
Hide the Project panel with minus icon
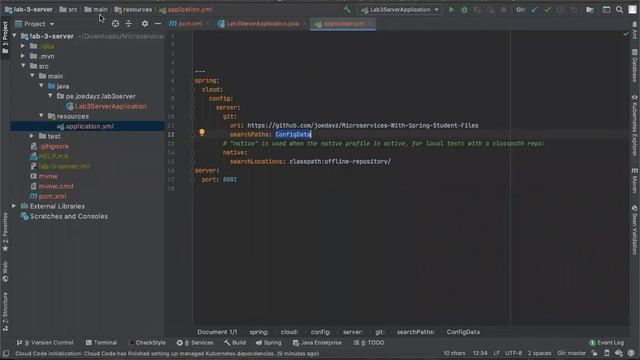coord(158,24)
